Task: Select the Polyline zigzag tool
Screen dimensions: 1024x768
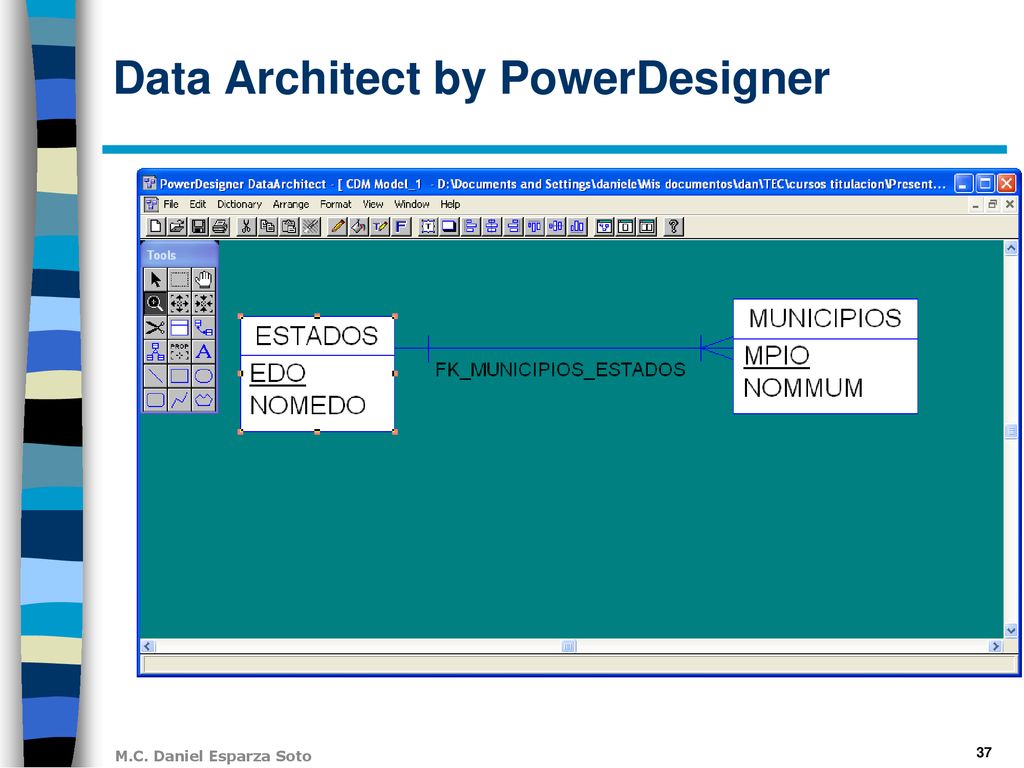Action: [x=180, y=400]
